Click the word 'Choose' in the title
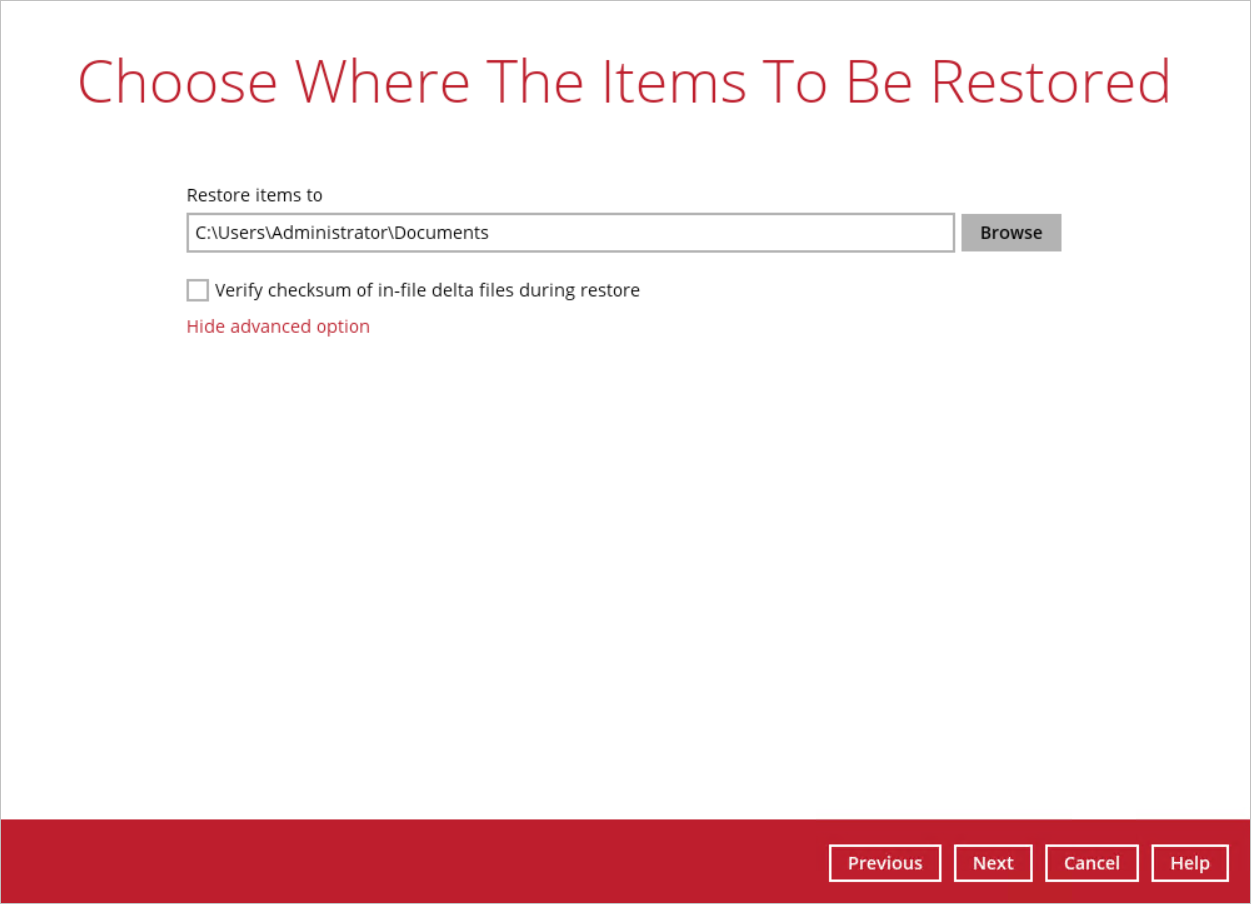Image resolution: width=1251 pixels, height=904 pixels. coord(177,82)
